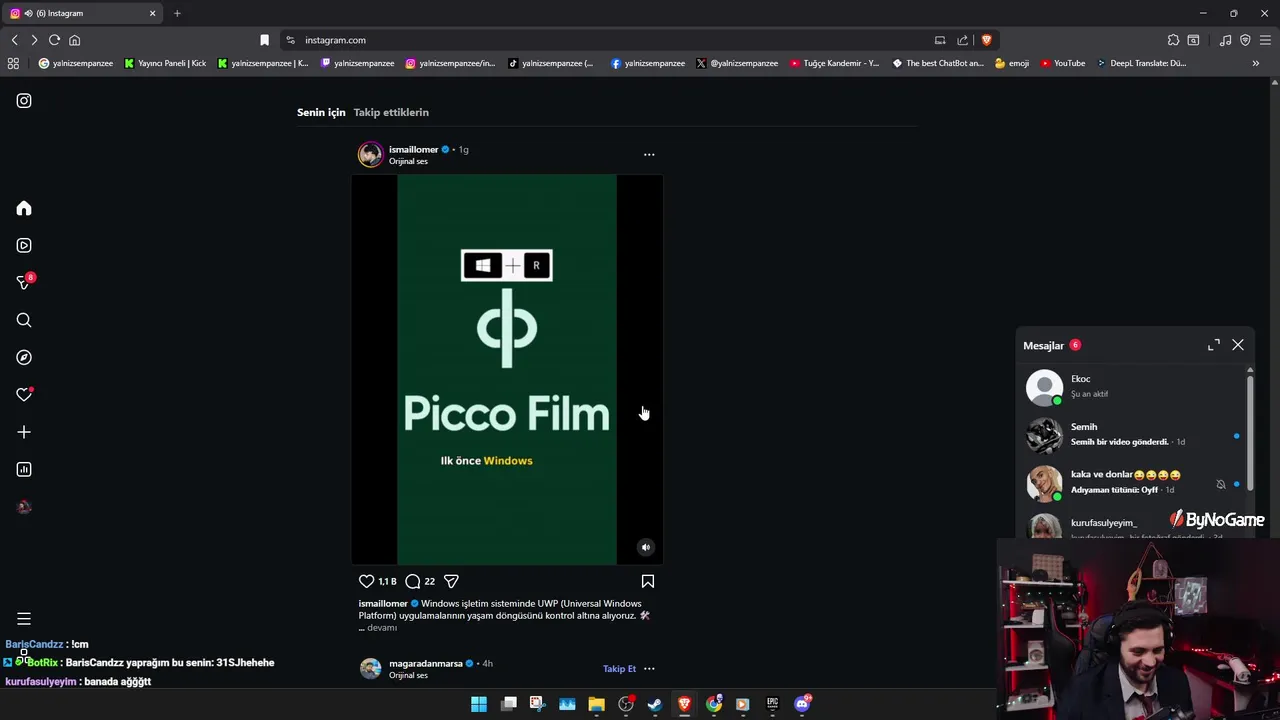Open Instagram home from sidebar house icon
Viewport: 1280px width, 720px height.
pos(24,208)
